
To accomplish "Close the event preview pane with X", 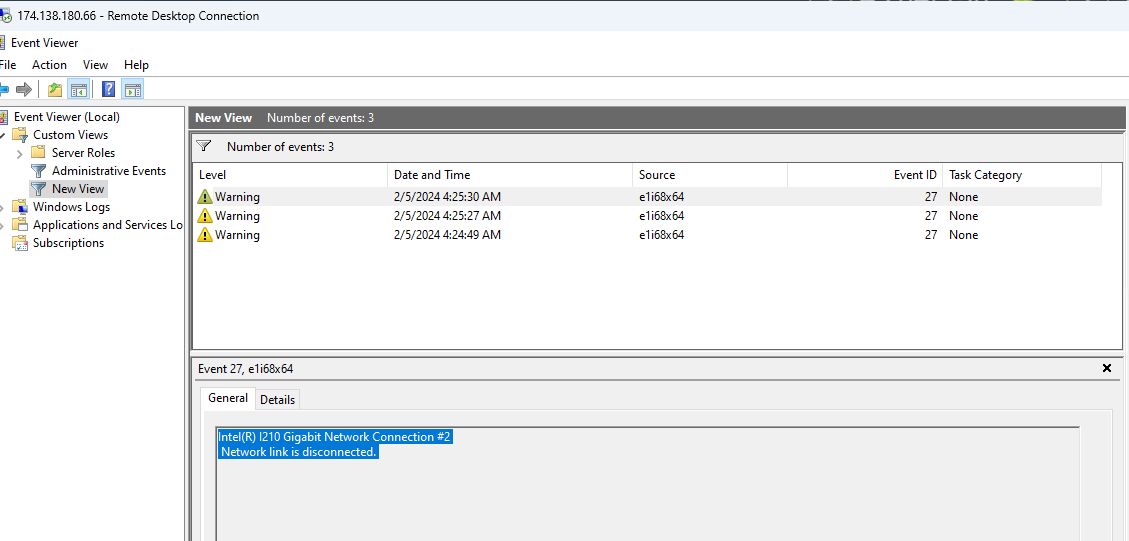I will [x=1106, y=369].
